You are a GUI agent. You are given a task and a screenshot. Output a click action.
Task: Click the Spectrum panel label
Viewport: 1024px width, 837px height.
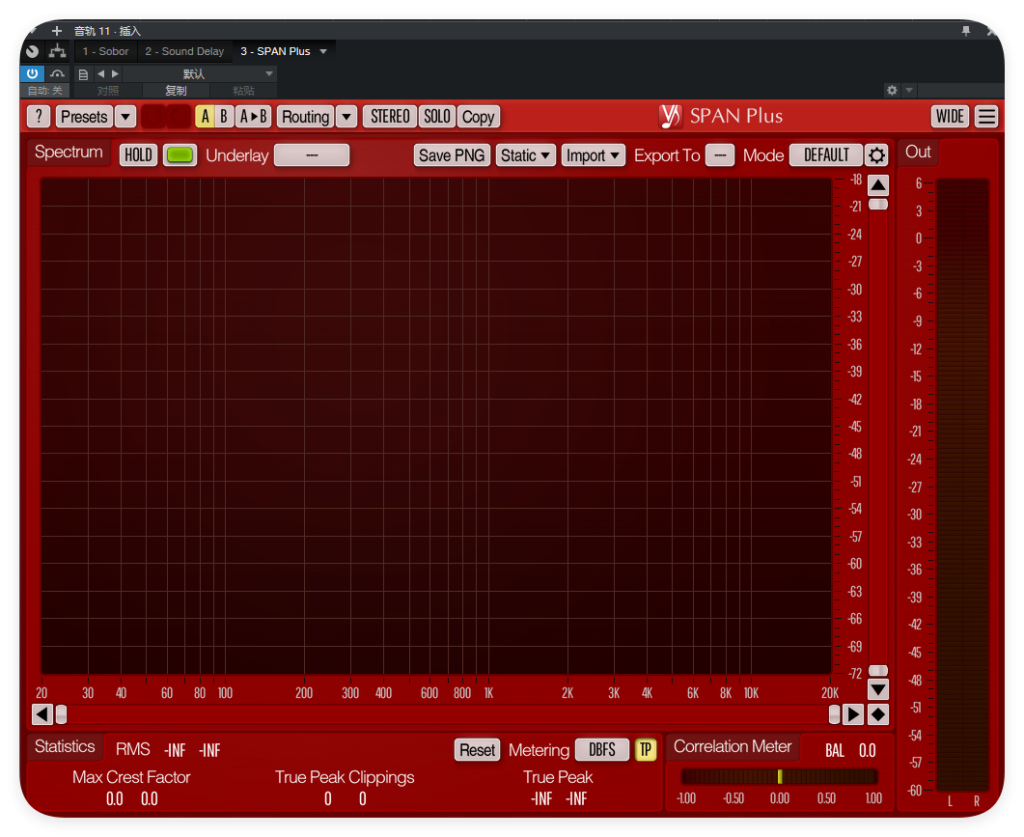tap(69, 152)
